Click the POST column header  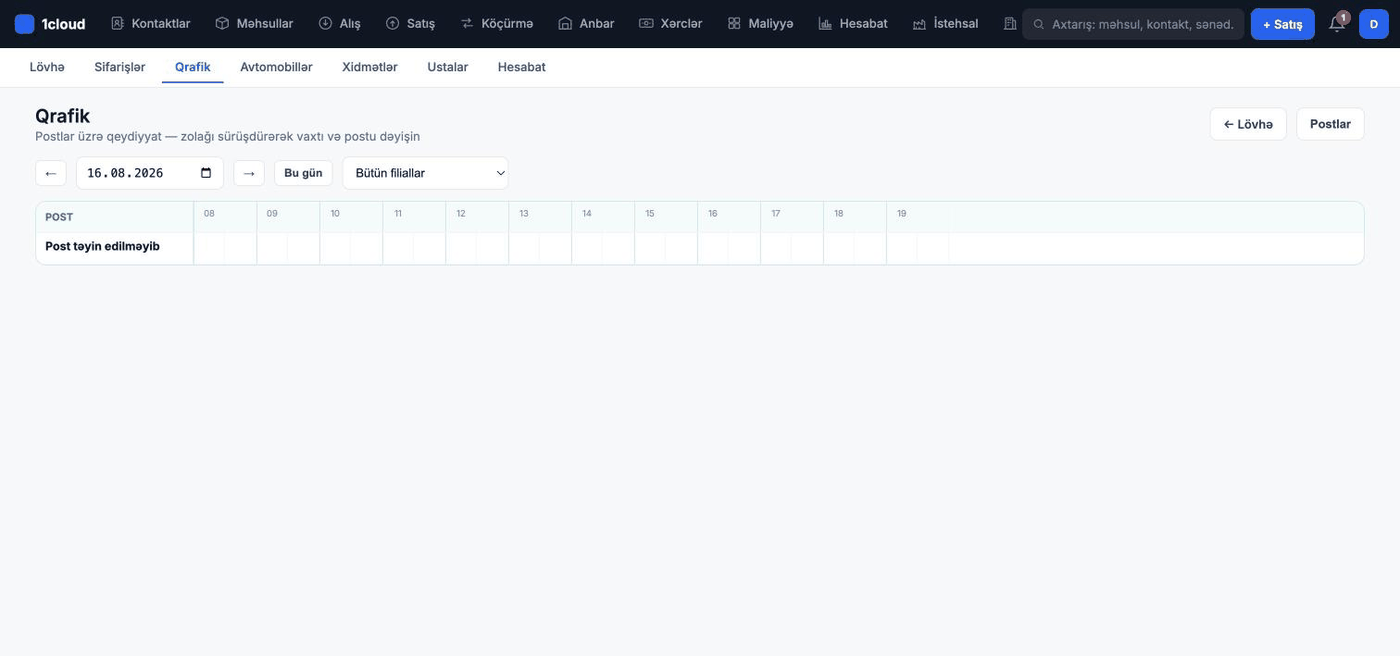(x=114, y=217)
